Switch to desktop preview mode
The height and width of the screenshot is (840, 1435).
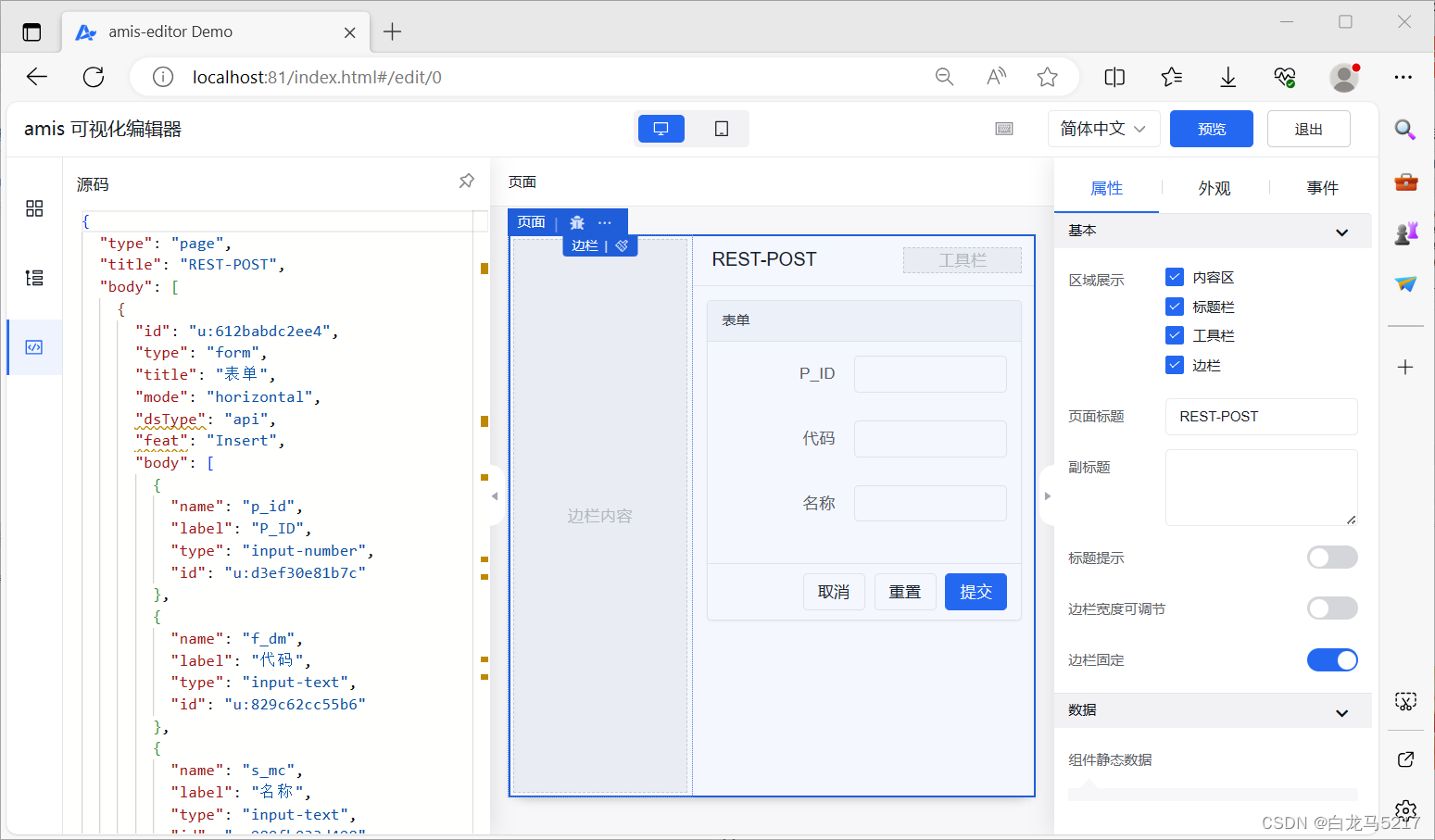click(661, 129)
